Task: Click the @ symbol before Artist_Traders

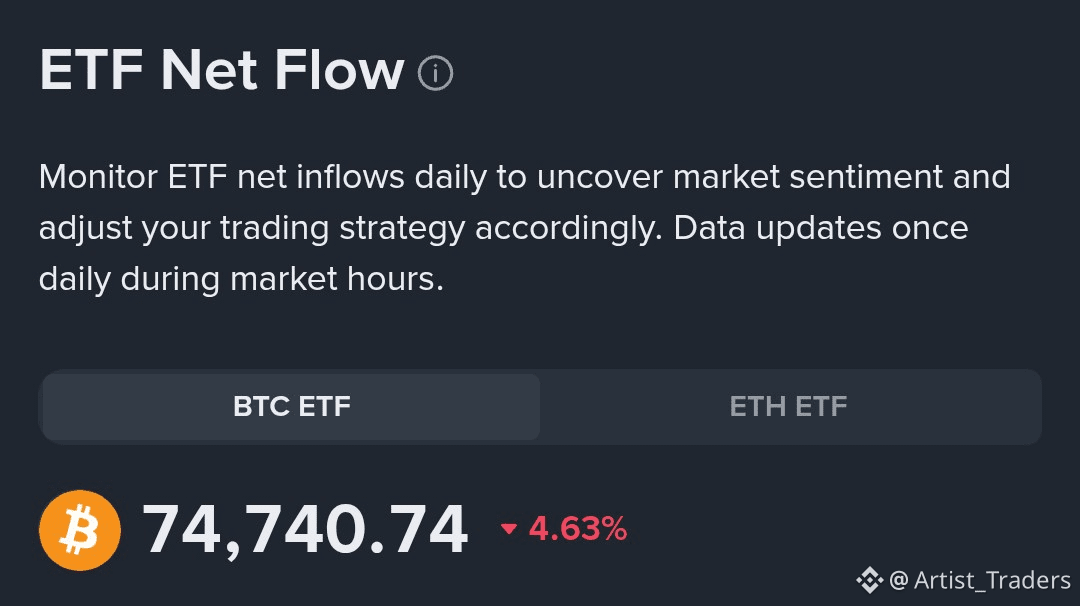Action: (898, 580)
